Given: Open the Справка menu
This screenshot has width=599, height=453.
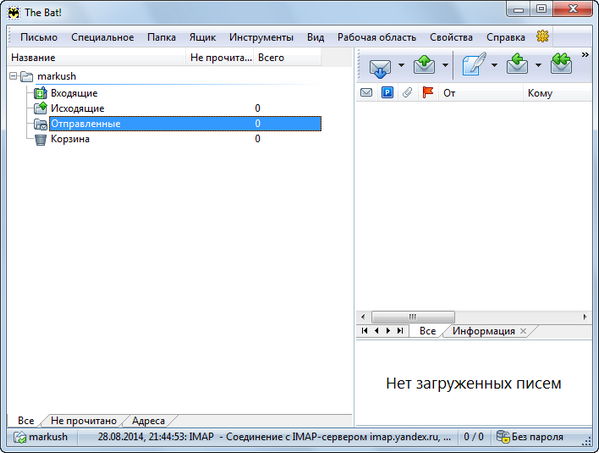Looking at the screenshot, I should (505, 37).
